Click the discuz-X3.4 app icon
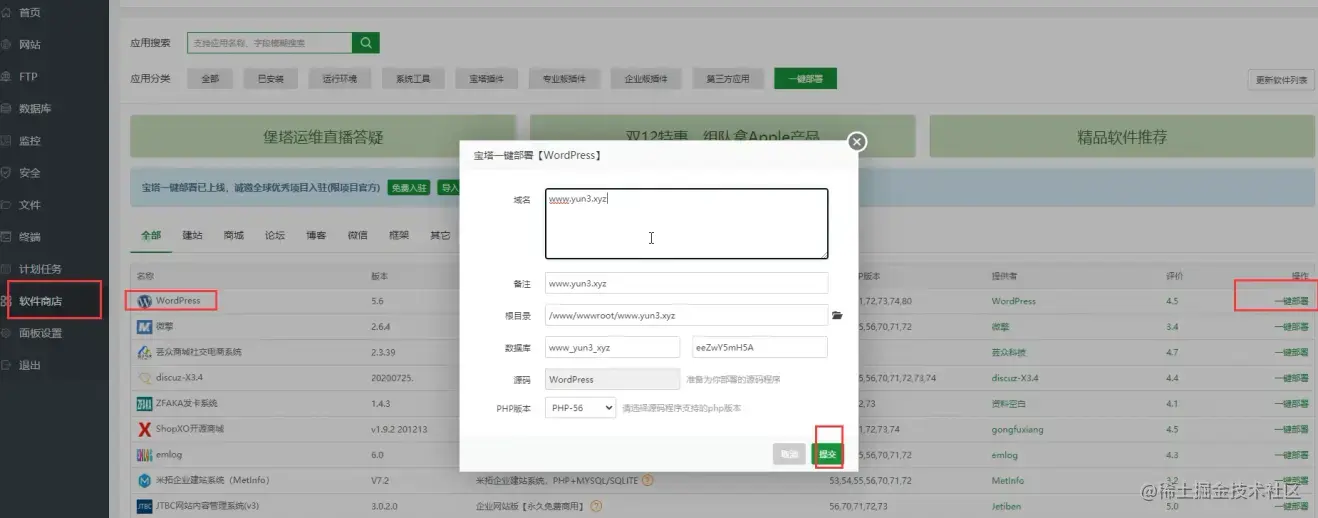 (144, 378)
